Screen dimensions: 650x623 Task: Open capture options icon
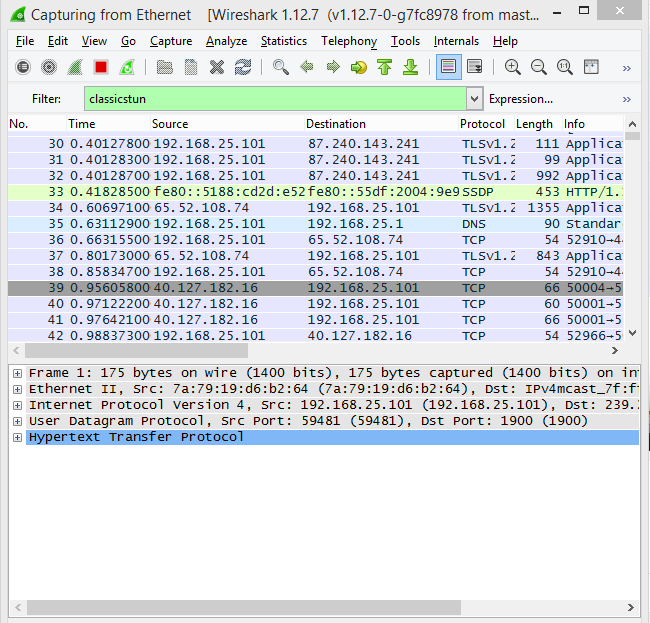point(49,67)
